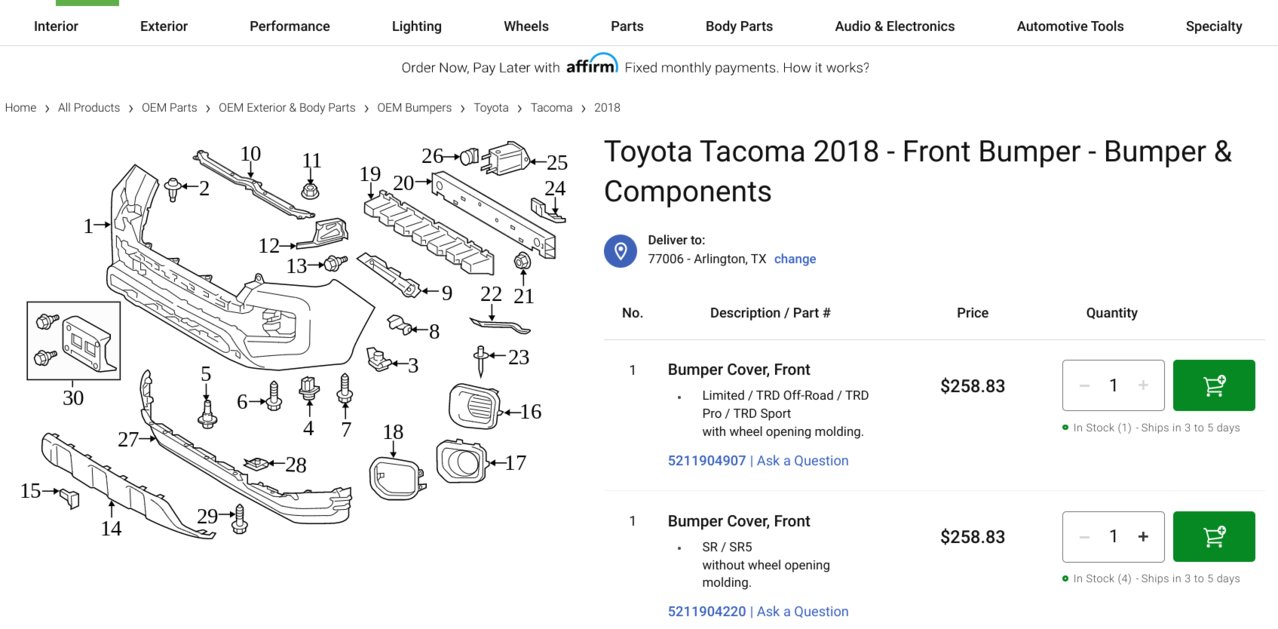Increase quantity for SR/SR5 bumper cover
1278x629 pixels.
tap(1143, 537)
